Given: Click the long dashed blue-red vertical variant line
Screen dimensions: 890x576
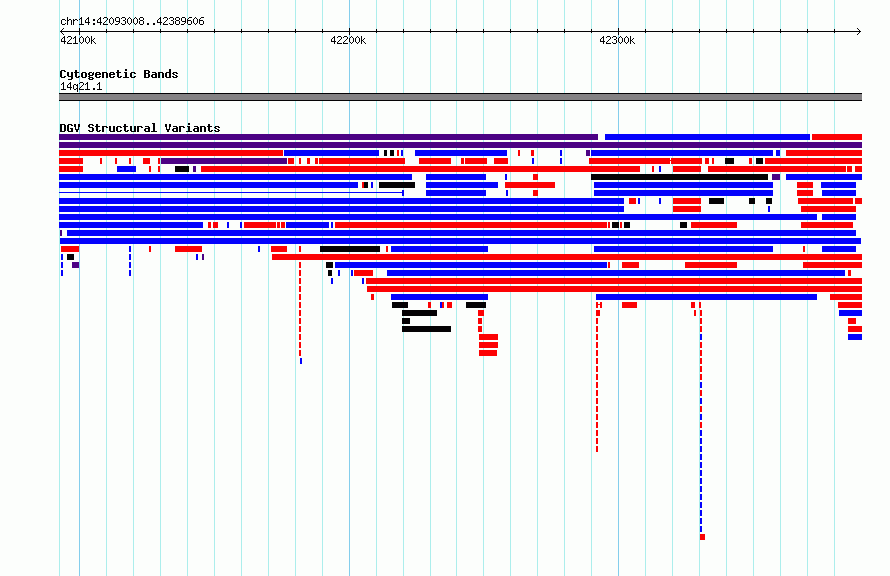Looking at the screenshot, I should (701, 418).
